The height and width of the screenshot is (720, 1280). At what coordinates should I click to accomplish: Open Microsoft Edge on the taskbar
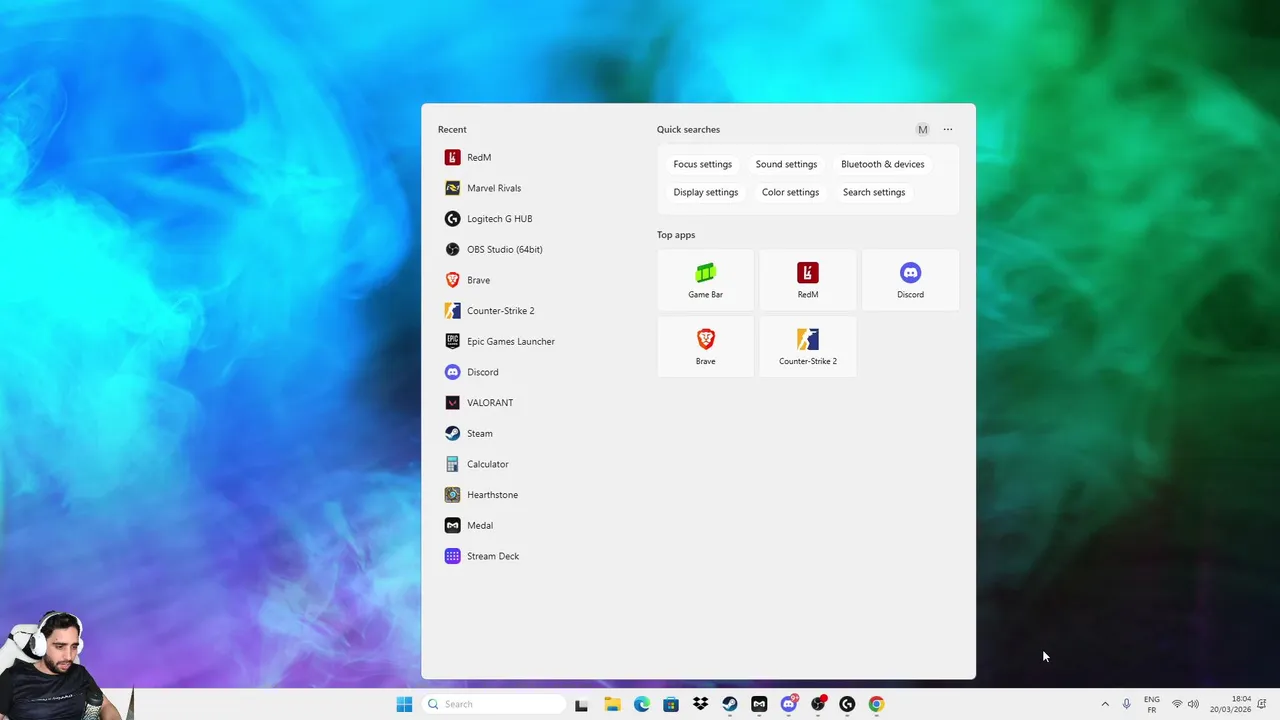coord(642,704)
